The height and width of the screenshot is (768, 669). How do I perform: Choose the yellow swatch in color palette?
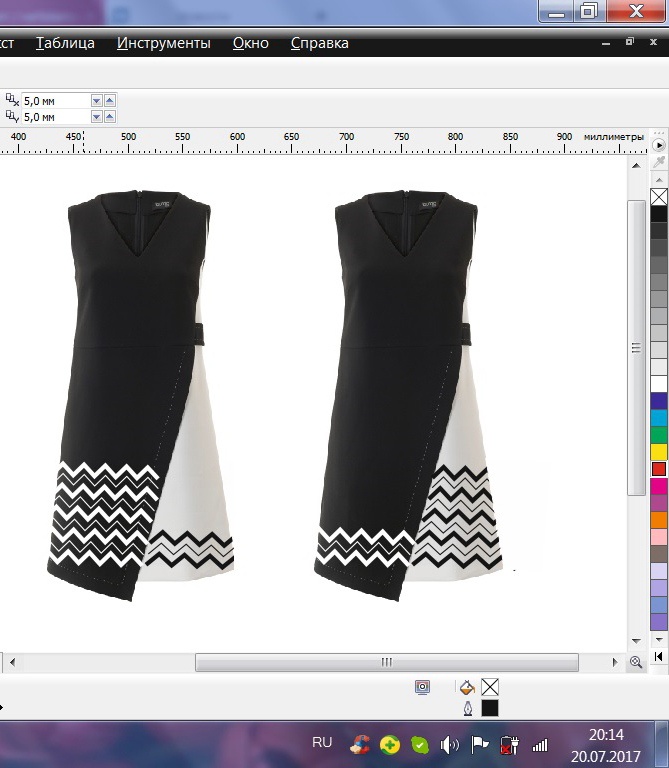coord(659,451)
